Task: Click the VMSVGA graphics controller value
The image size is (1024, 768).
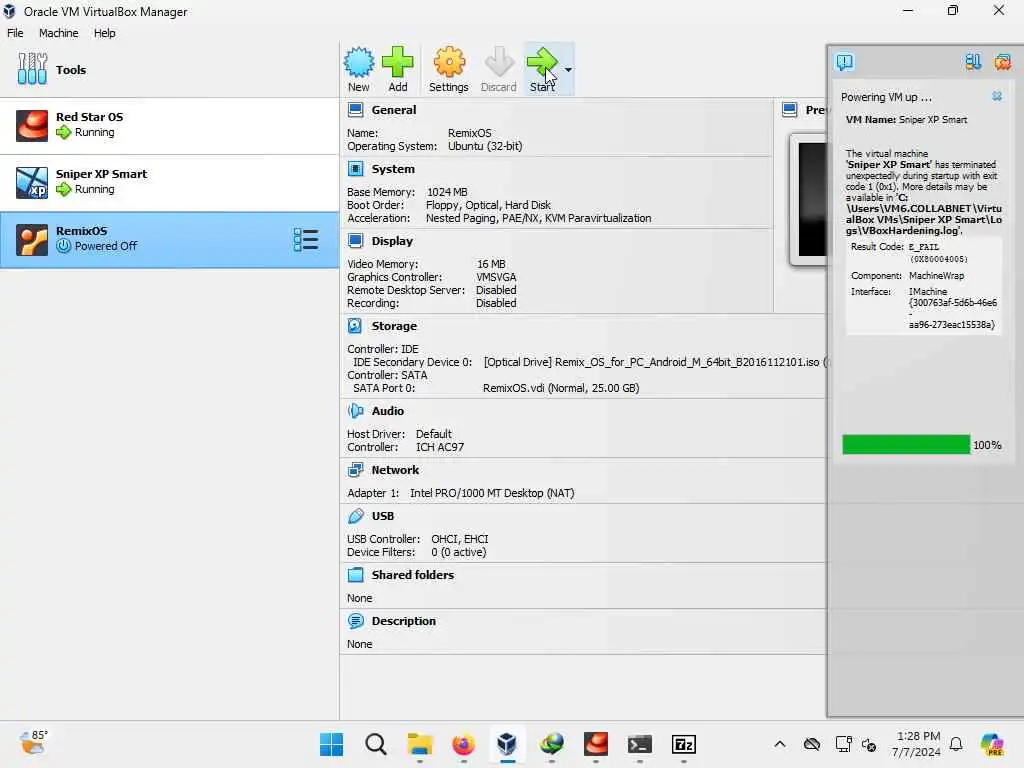Action: point(496,277)
